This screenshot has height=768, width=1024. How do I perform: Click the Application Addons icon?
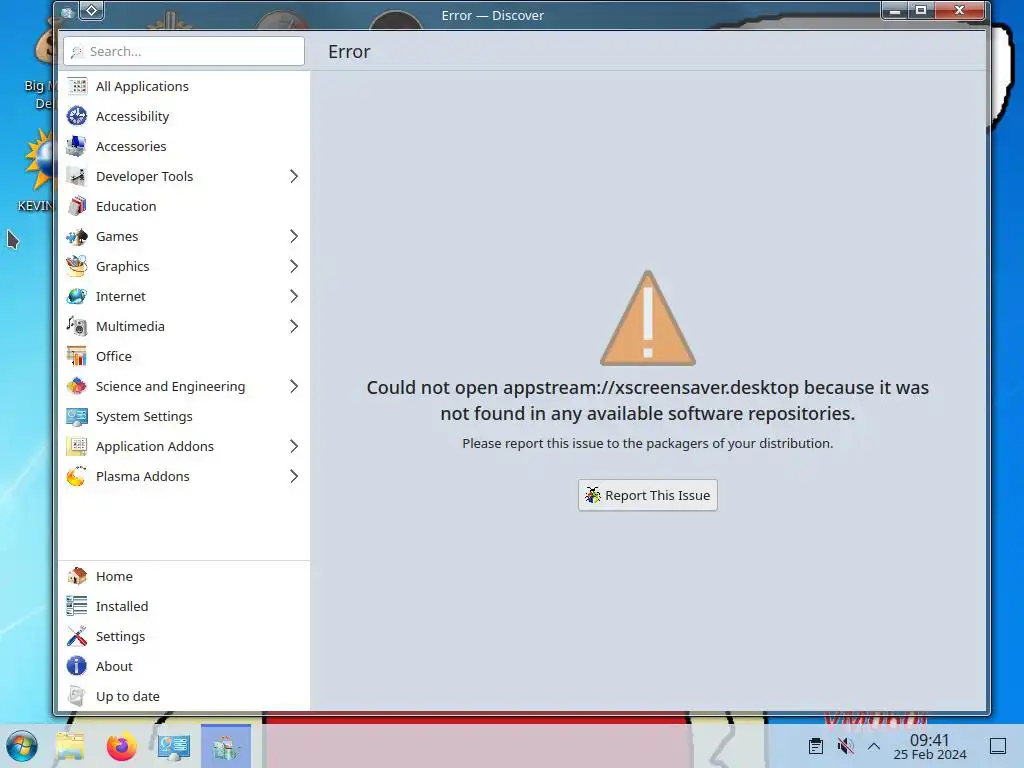pos(76,447)
